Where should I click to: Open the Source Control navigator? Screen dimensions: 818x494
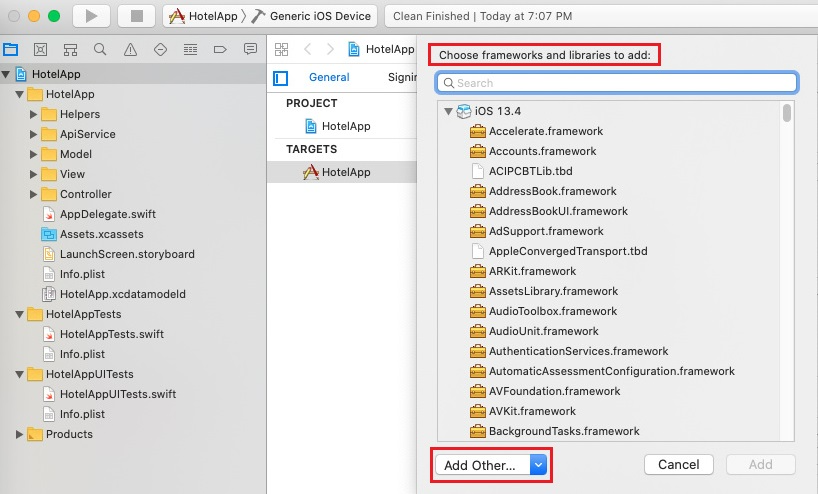tap(40, 50)
